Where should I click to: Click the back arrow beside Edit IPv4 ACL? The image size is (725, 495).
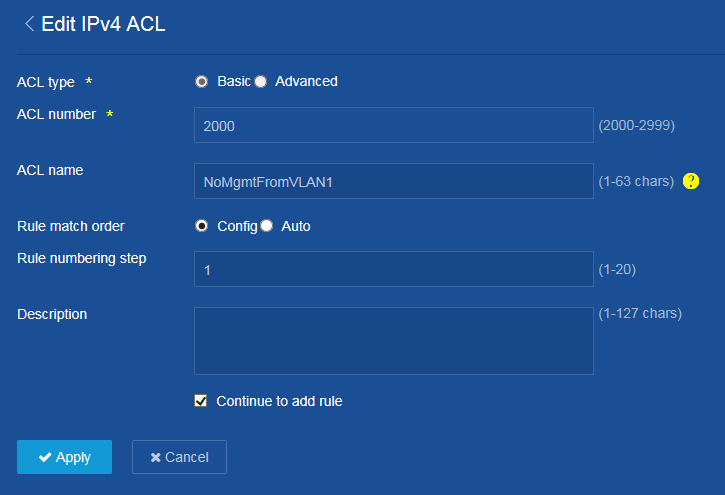coord(29,24)
